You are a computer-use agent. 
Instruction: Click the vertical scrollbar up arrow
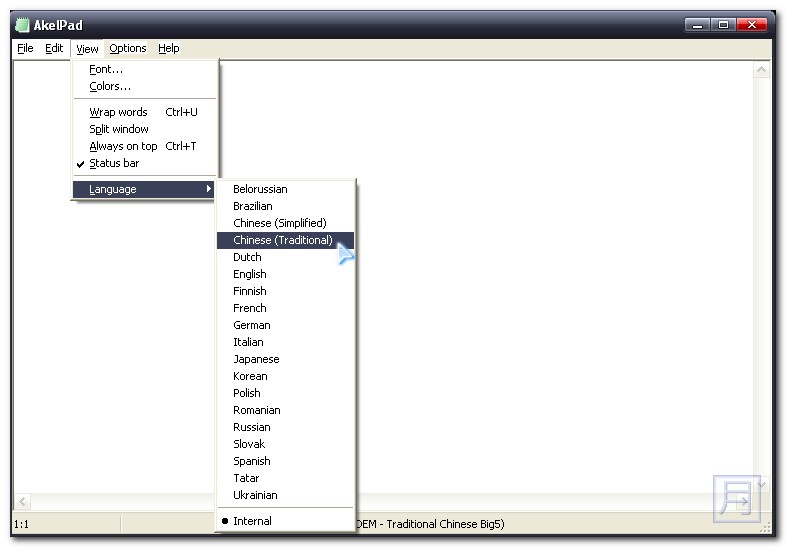pyautogui.click(x=761, y=71)
